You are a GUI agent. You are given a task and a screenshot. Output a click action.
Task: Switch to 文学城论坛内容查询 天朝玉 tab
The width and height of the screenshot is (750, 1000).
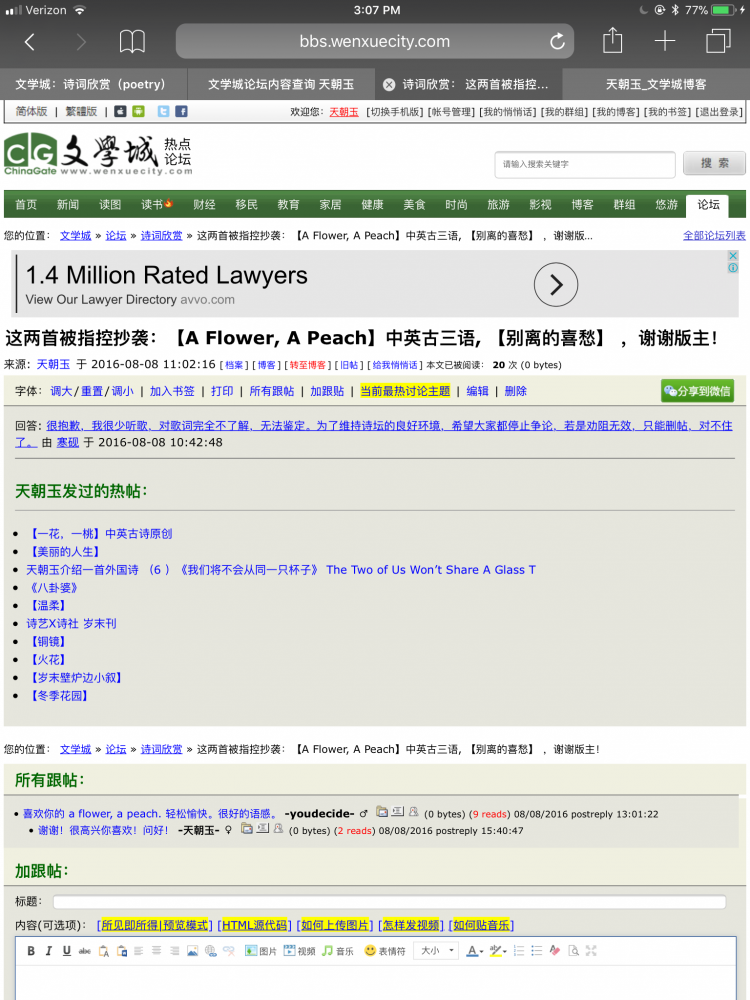click(x=281, y=85)
